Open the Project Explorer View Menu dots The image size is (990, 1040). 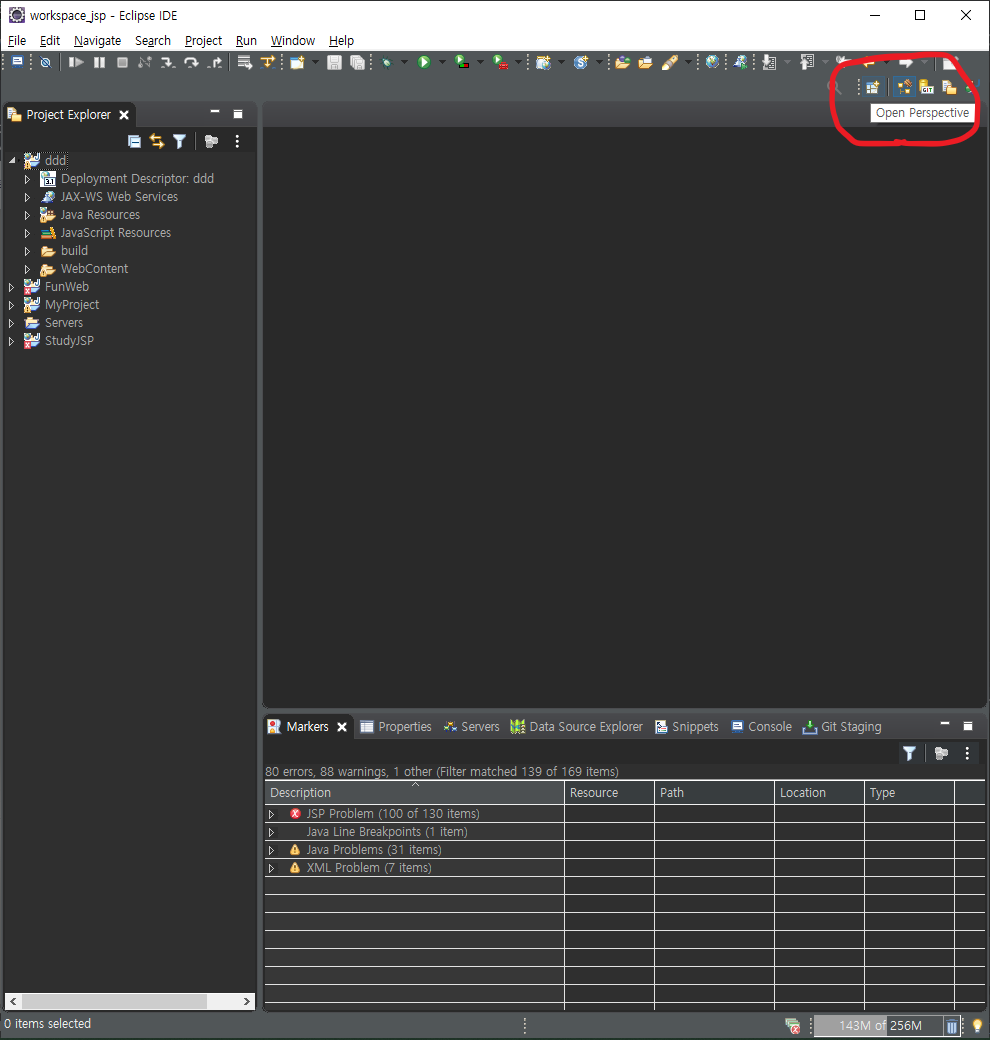tap(237, 141)
